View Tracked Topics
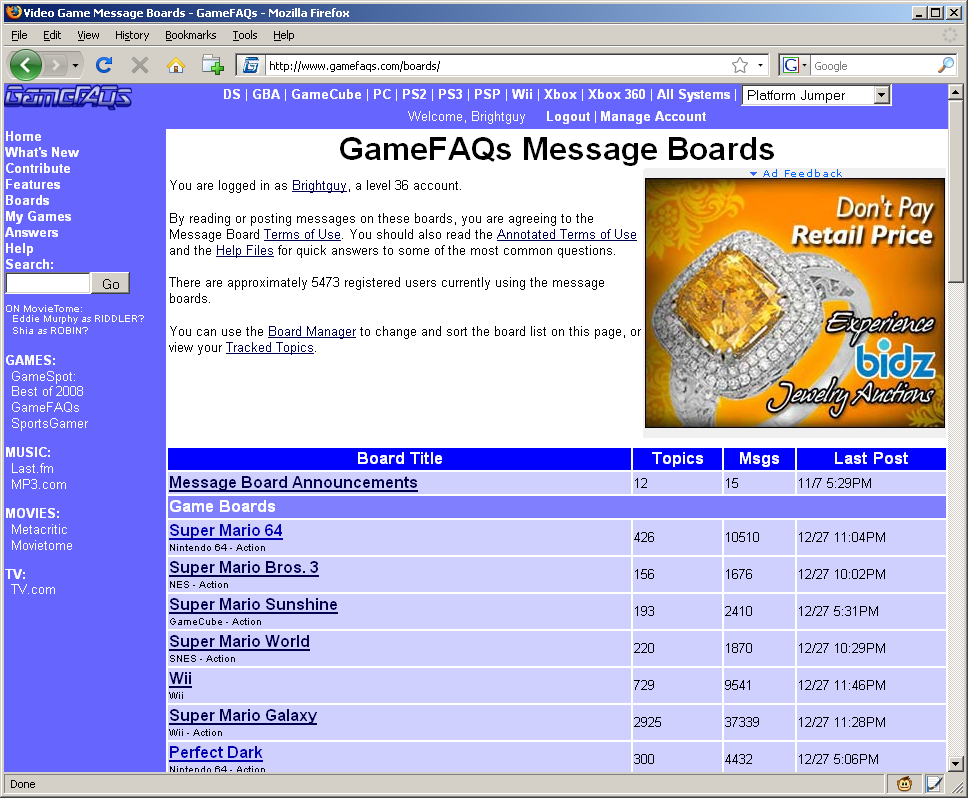Screen dimensions: 968x798 pos(270,347)
